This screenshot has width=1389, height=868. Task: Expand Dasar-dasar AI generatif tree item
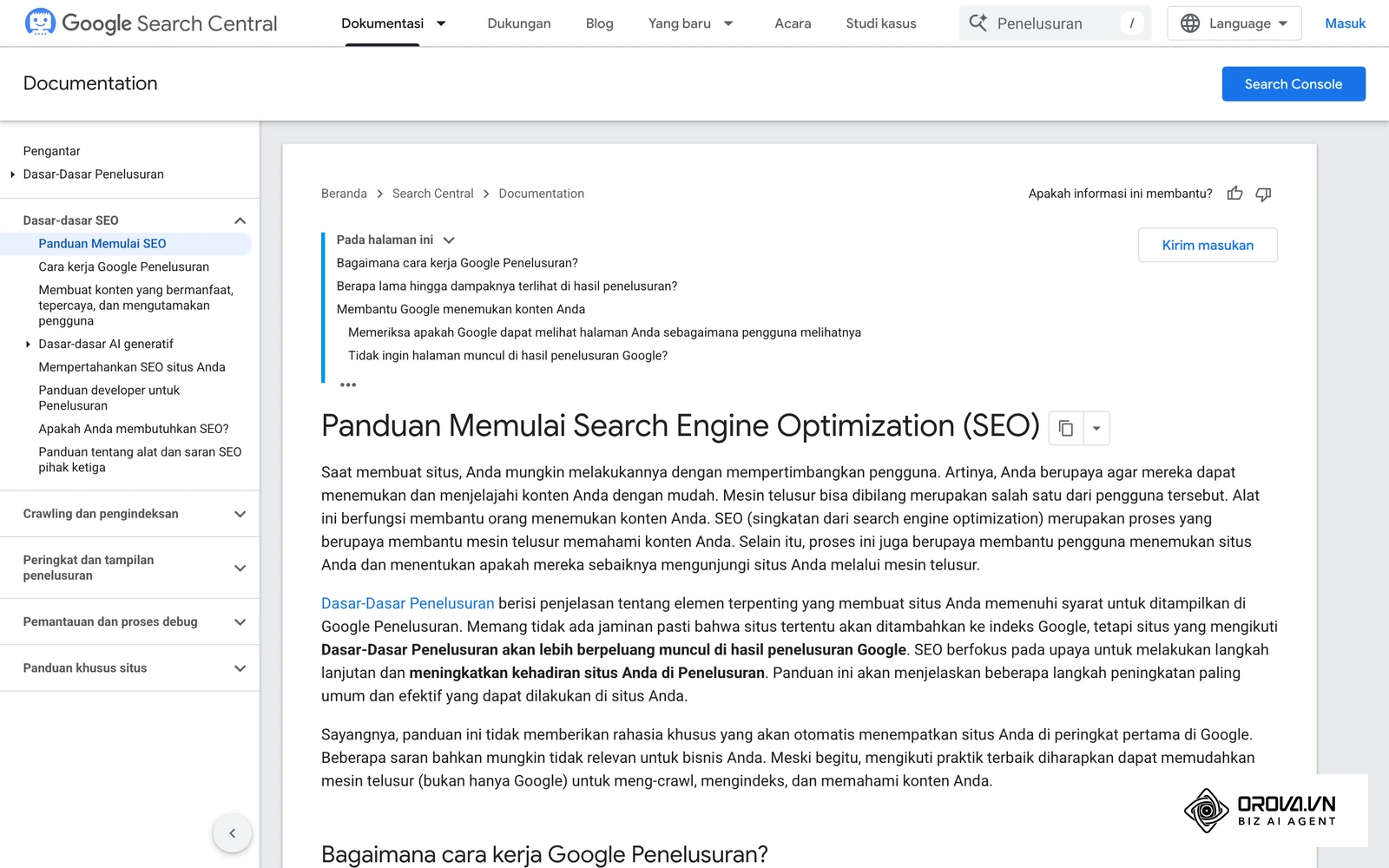tap(28, 345)
